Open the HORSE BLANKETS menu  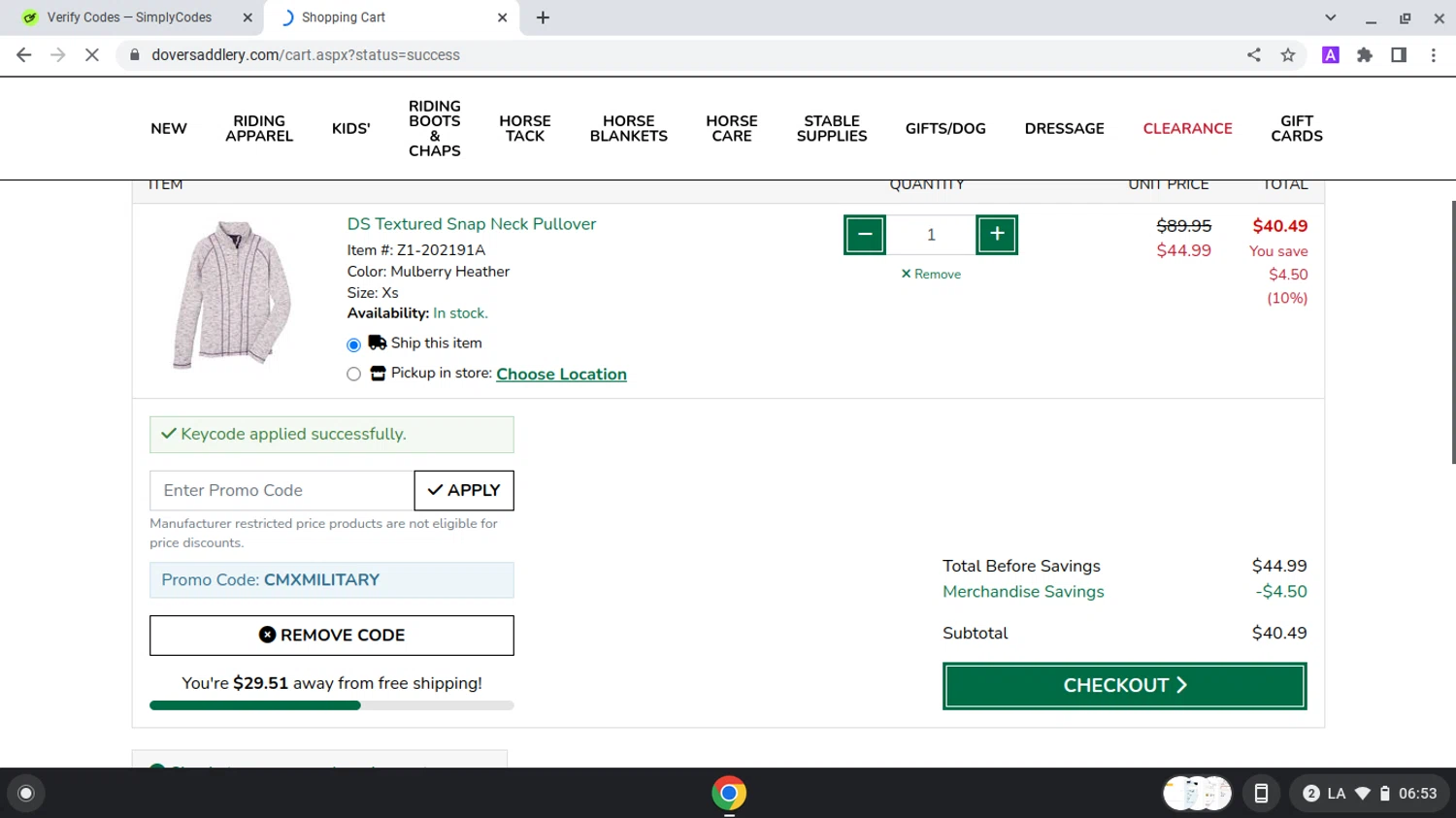tap(629, 129)
